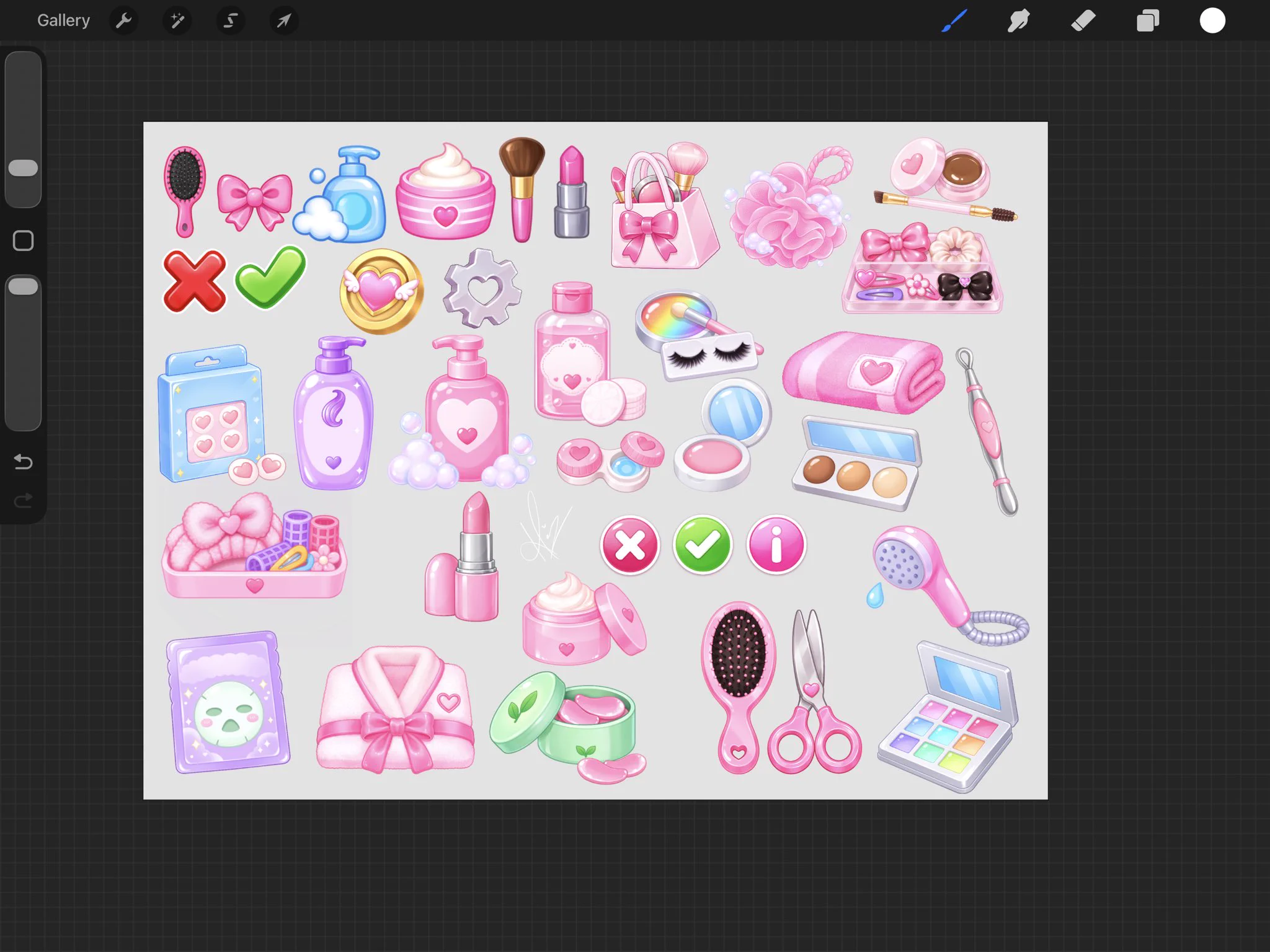Adjust the brush size slider handle
Screen dimensions: 1270x952
[x=24, y=168]
